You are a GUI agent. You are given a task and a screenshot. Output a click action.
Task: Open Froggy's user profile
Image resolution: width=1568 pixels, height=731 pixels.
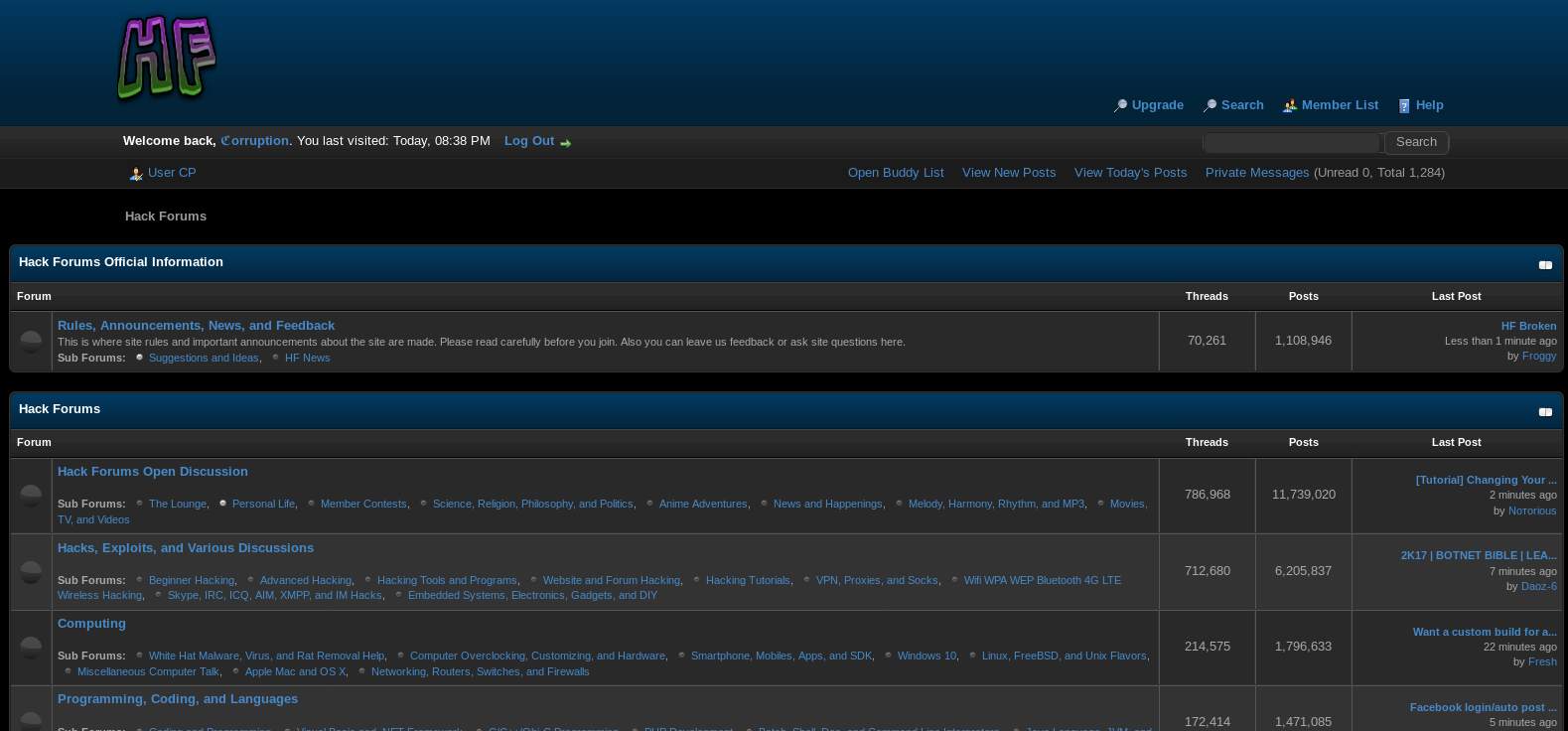[x=1539, y=356]
